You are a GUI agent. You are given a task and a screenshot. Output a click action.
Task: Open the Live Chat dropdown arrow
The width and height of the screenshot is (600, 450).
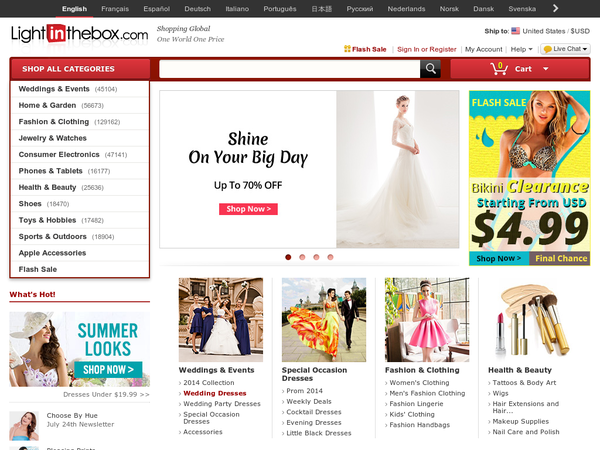pyautogui.click(x=585, y=49)
